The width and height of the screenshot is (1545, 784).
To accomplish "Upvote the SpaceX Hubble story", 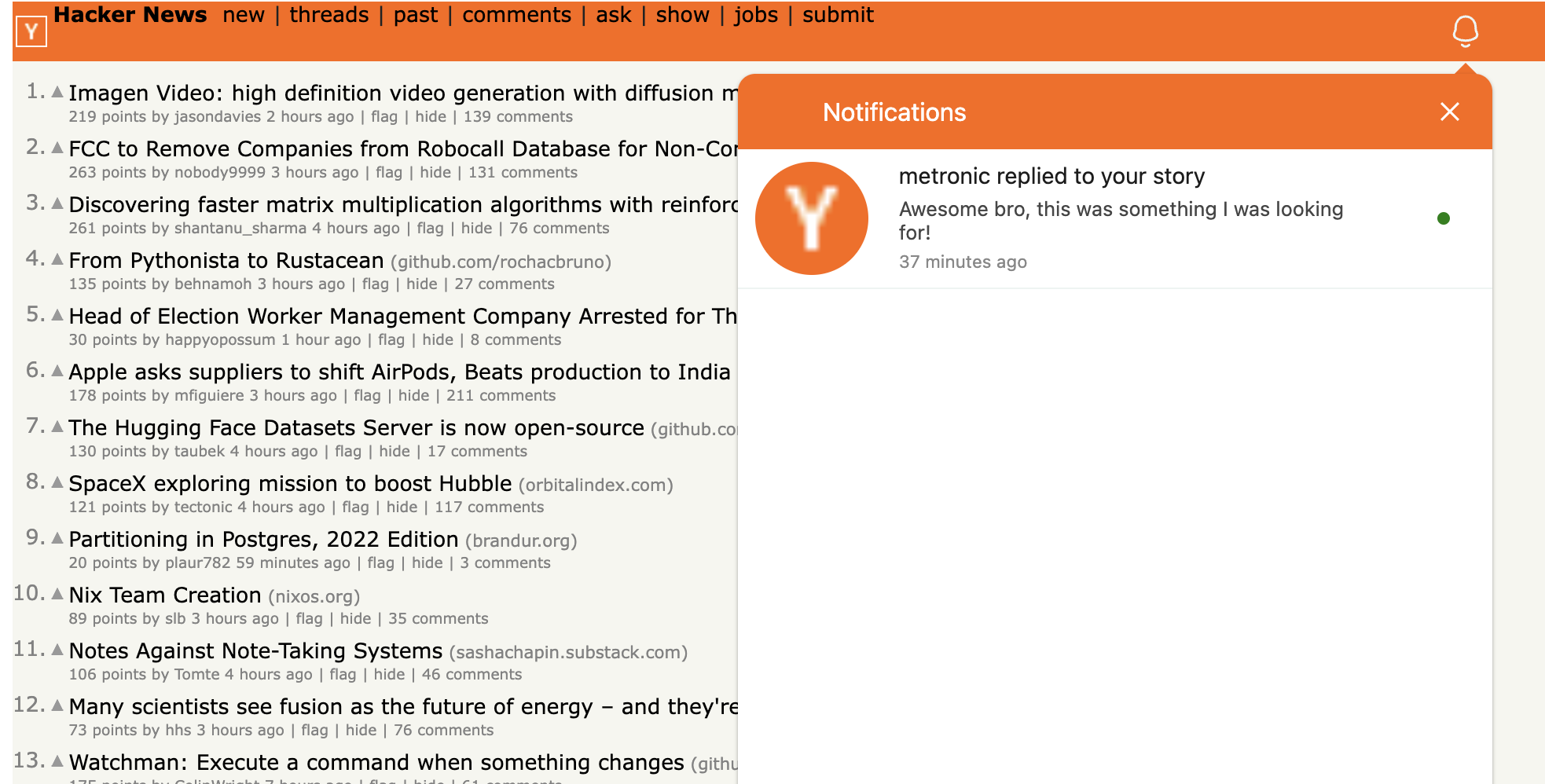I will (x=57, y=482).
